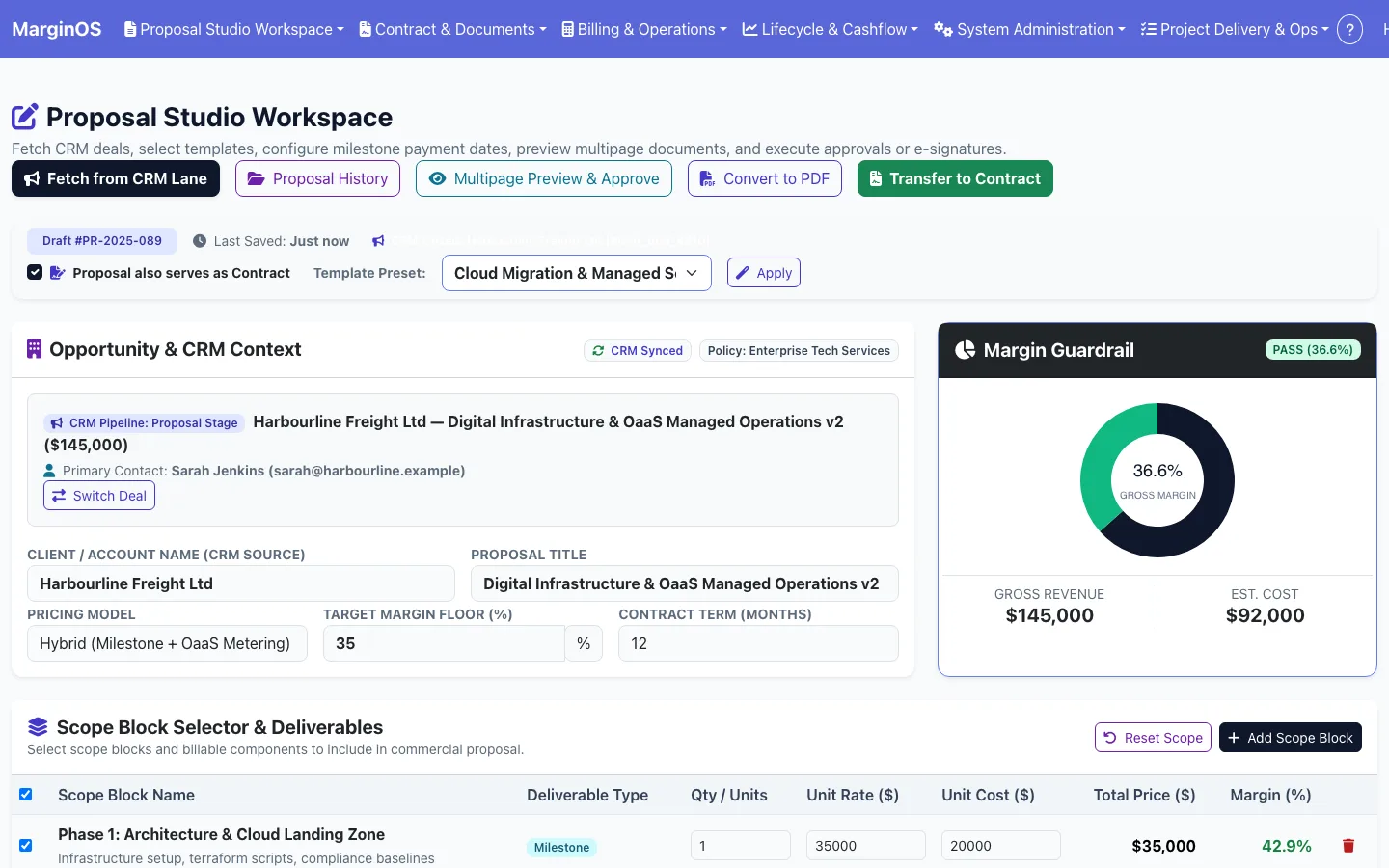Expand Project Delivery & Ops menu
This screenshot has width=1389, height=868.
pyautogui.click(x=1235, y=29)
